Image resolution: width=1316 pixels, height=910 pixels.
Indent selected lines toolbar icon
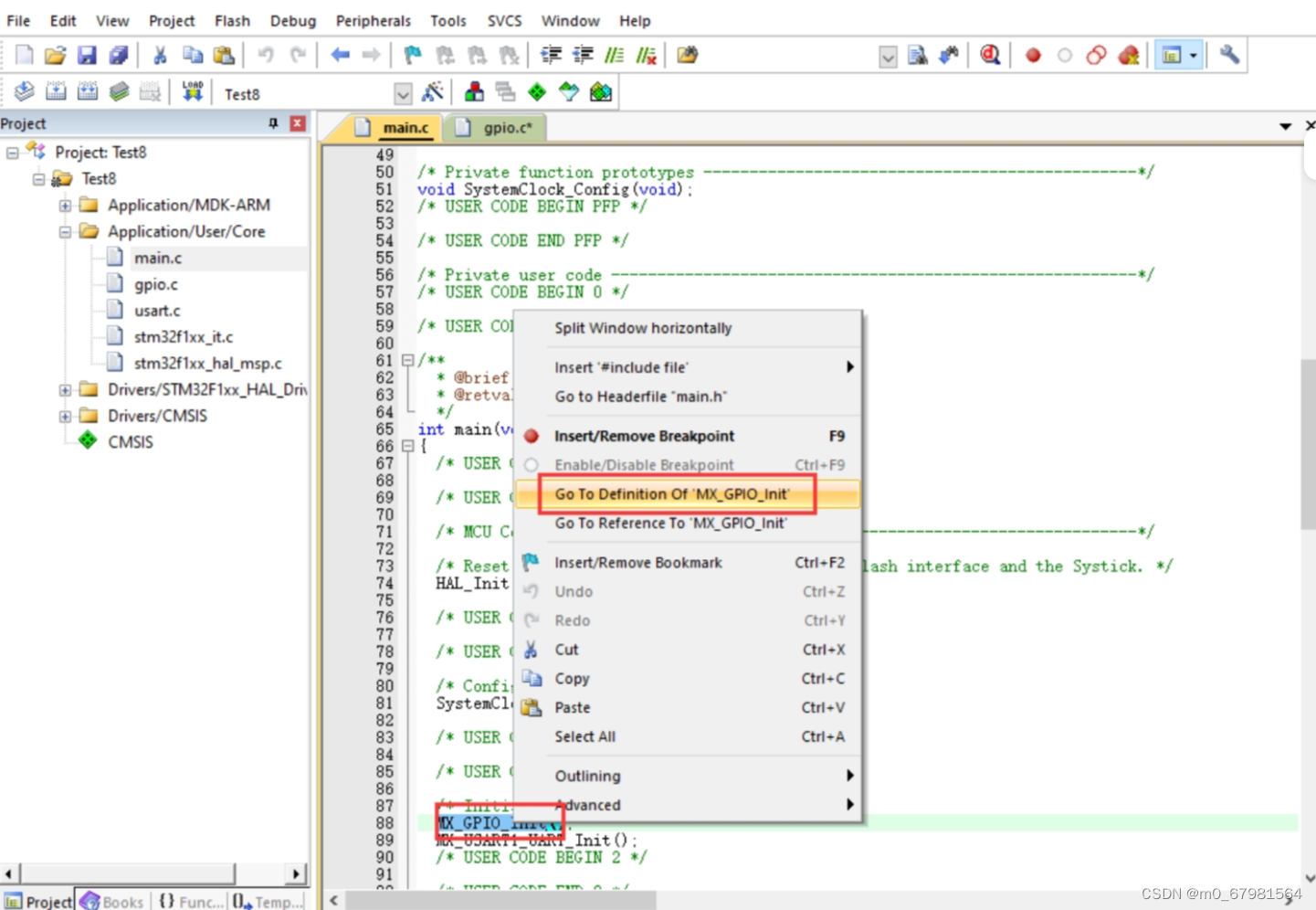551,55
